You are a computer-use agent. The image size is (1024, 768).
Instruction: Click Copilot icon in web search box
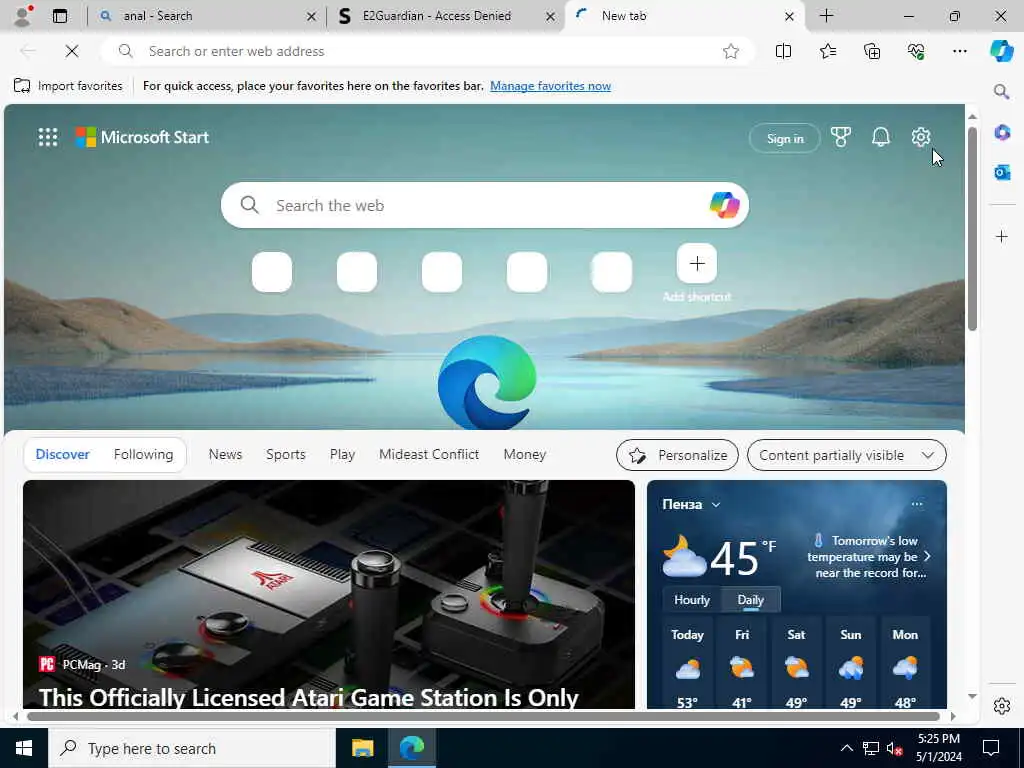(724, 205)
